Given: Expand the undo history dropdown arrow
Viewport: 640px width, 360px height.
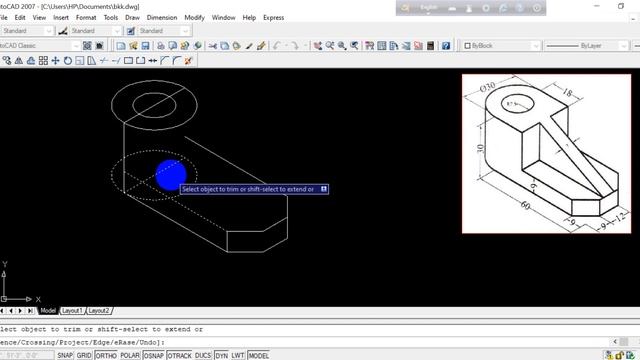Looking at the screenshot, I should tap(287, 46).
